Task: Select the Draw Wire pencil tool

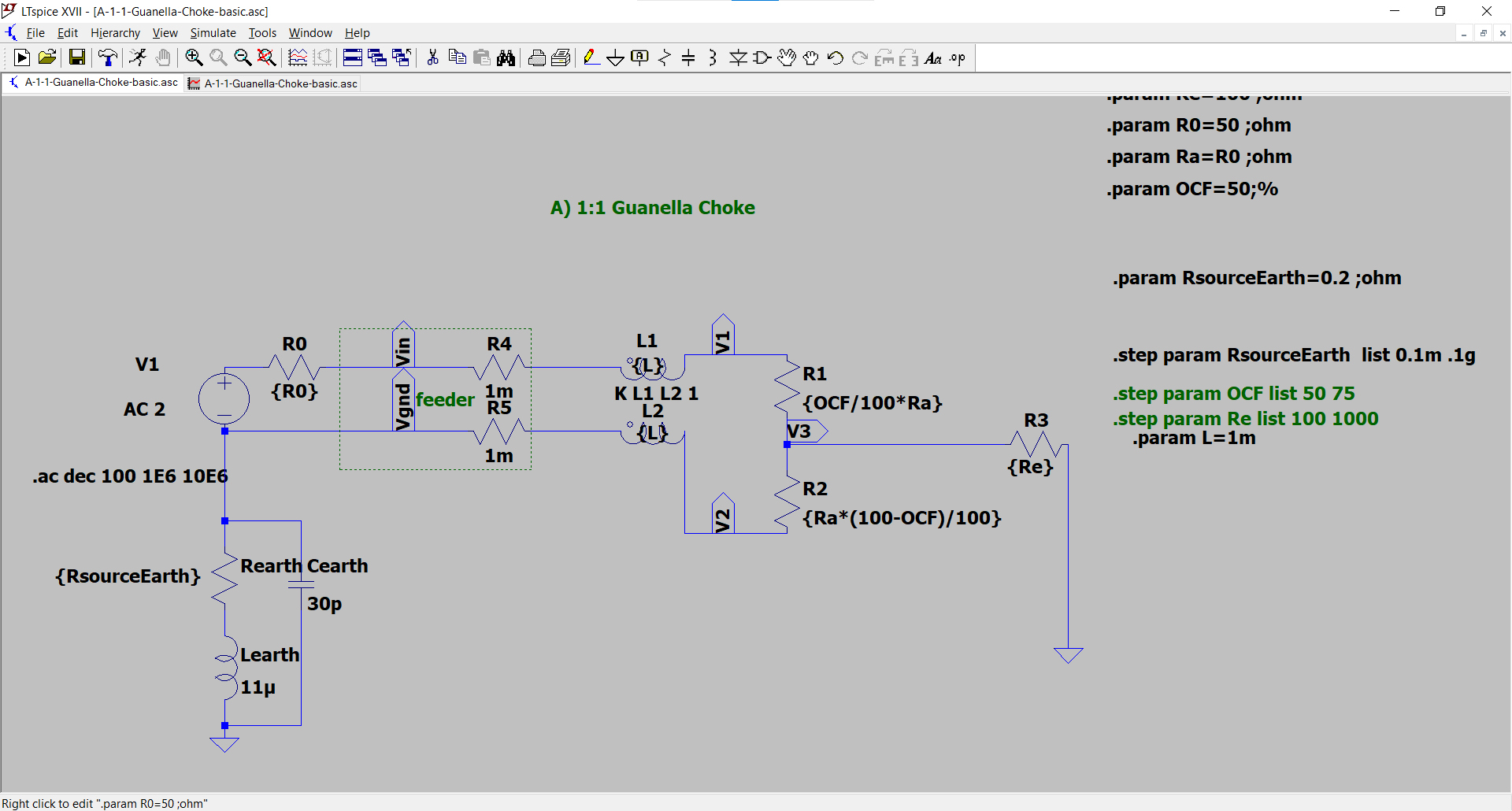Action: click(591, 57)
